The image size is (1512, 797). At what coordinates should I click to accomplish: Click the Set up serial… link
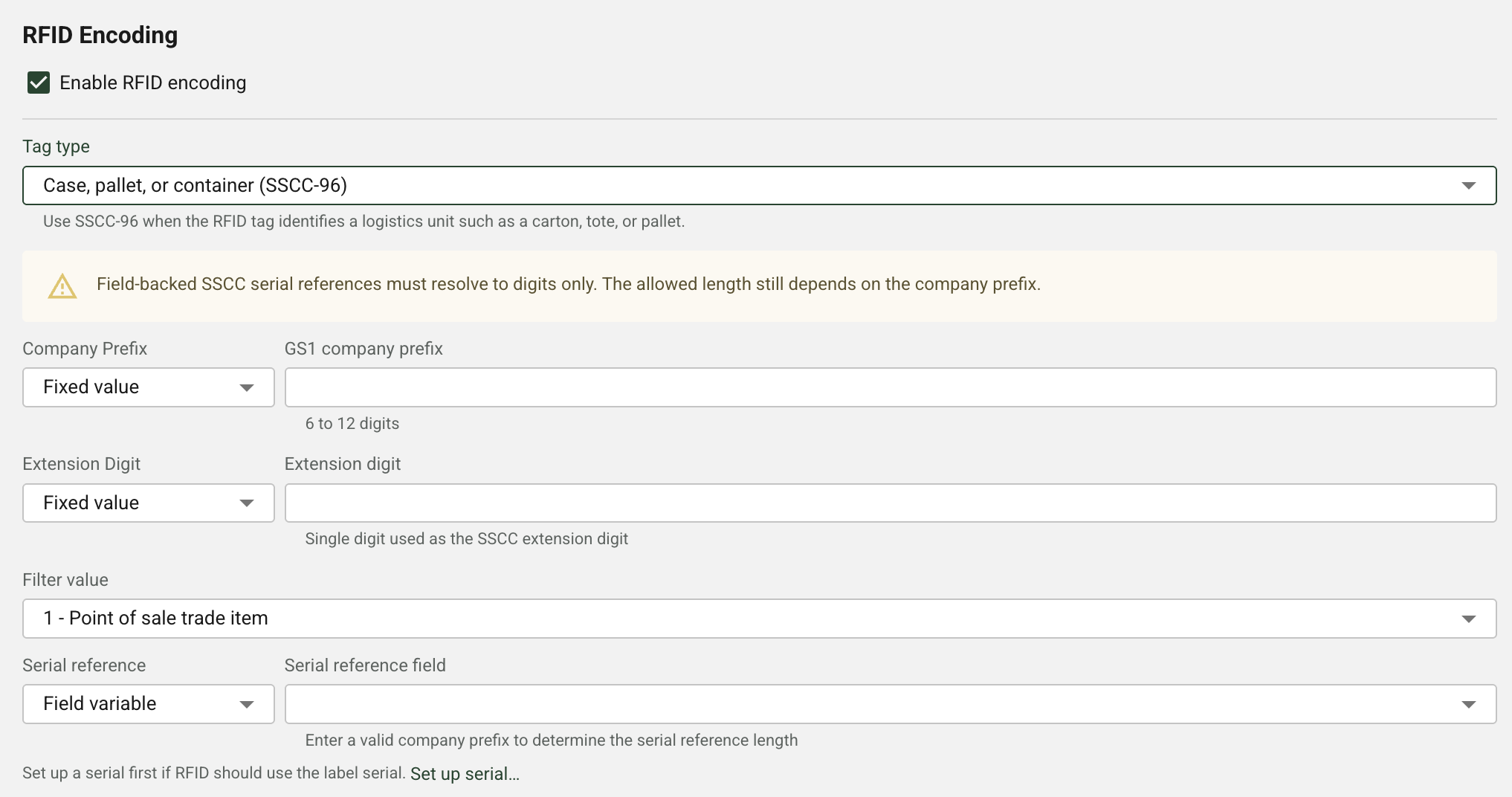coord(465,774)
